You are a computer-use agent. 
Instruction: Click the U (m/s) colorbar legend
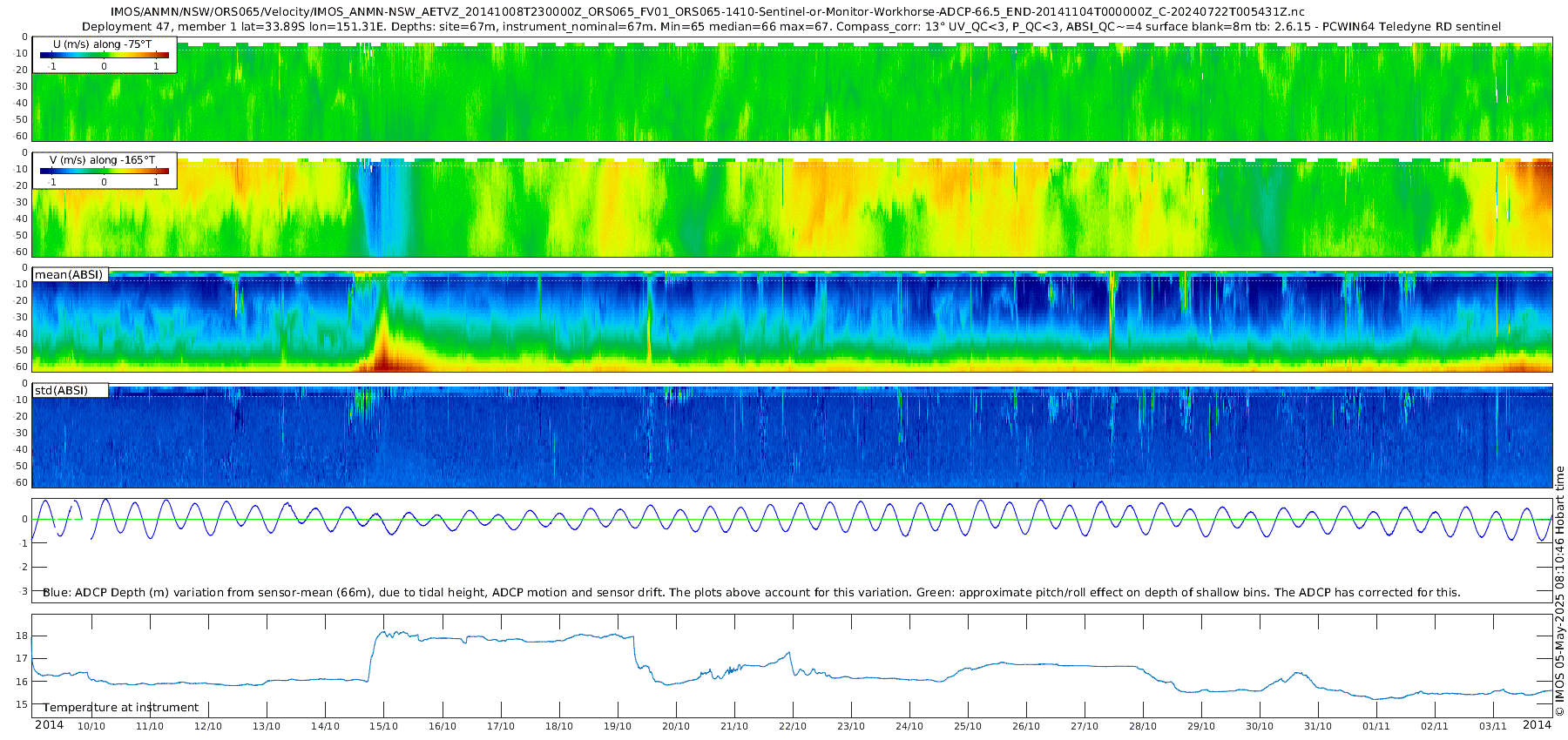pyautogui.click(x=105, y=55)
